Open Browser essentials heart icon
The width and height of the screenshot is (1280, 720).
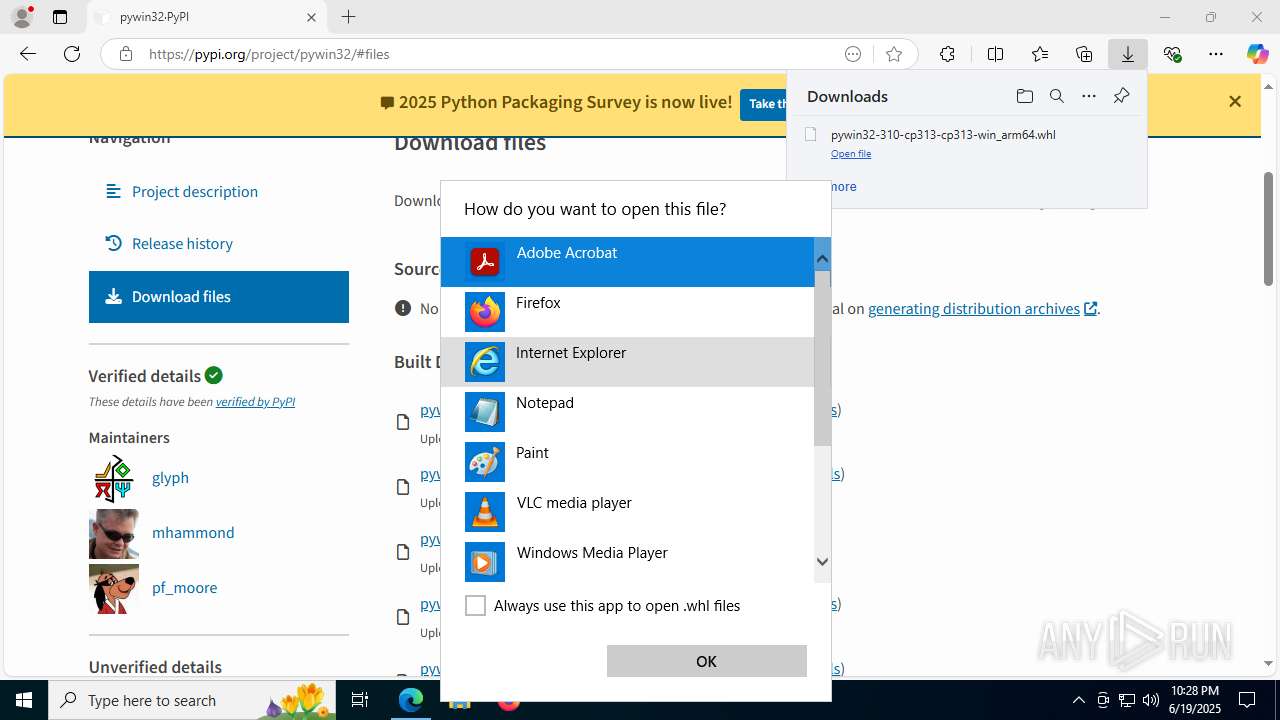point(1172,54)
